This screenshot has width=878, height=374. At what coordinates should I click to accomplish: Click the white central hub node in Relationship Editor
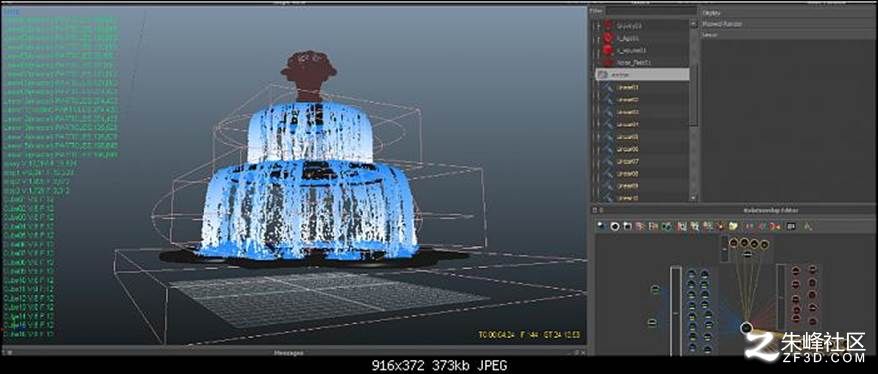click(x=746, y=328)
